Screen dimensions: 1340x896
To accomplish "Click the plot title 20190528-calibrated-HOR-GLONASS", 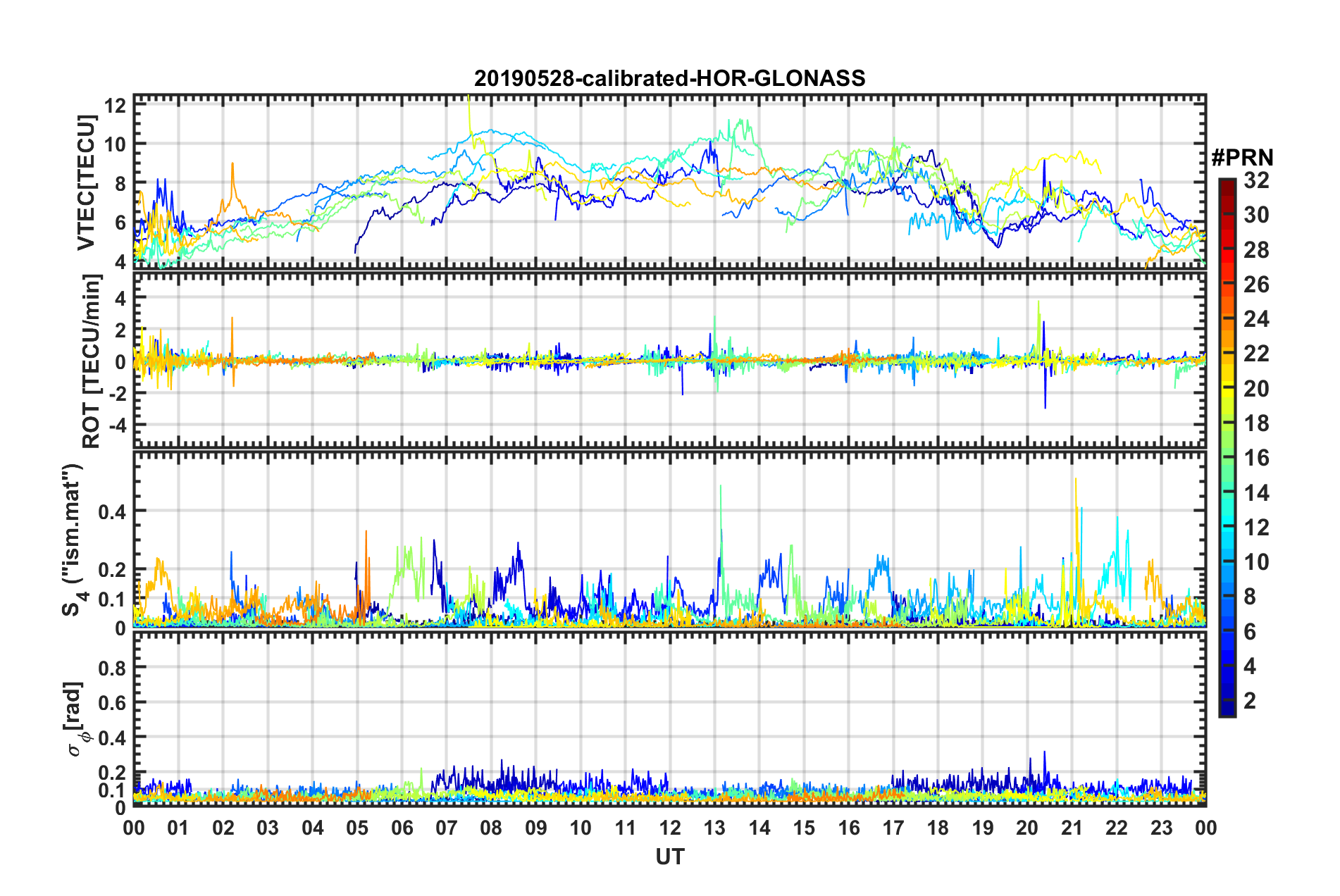I will [x=669, y=78].
